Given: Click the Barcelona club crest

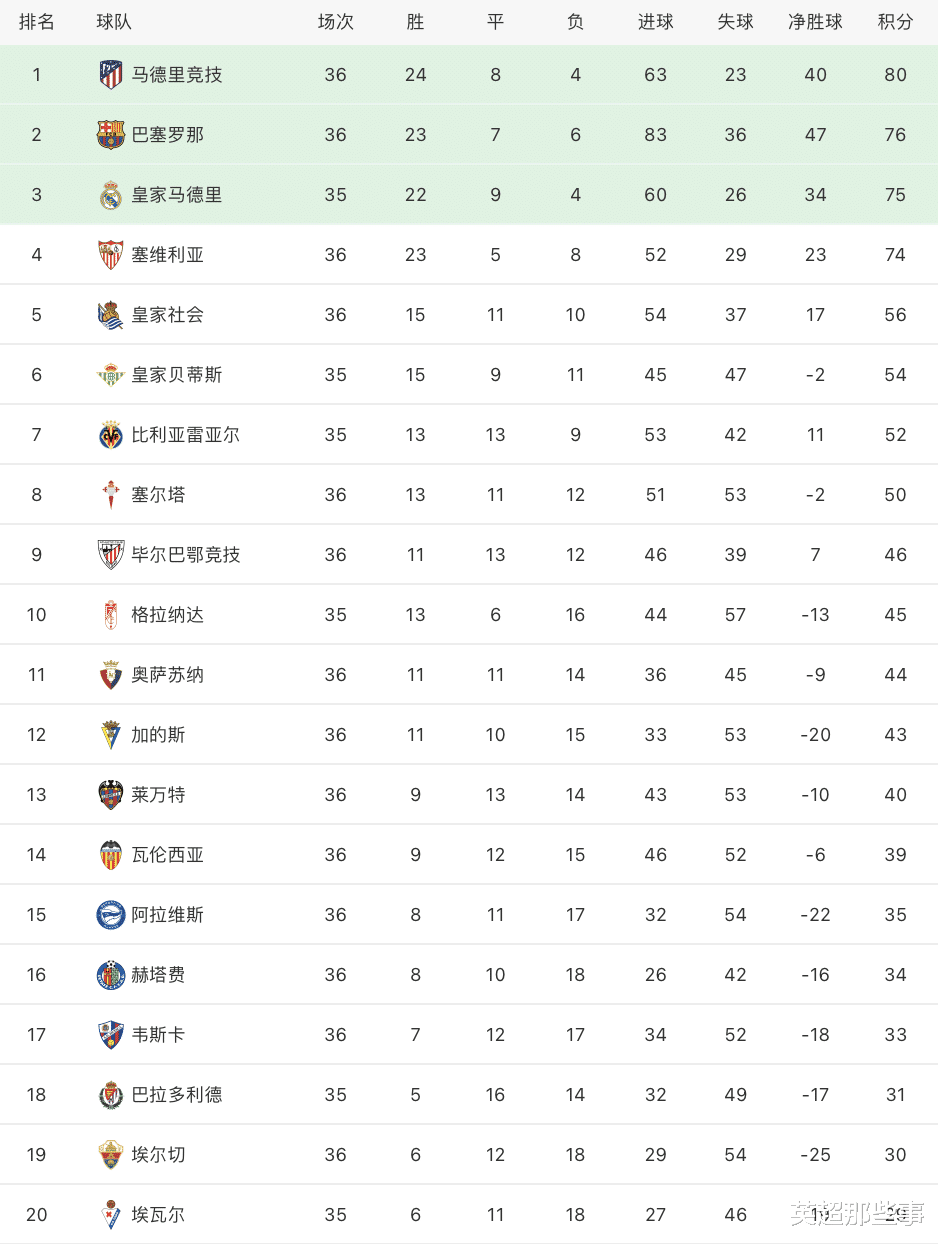Looking at the screenshot, I should click(110, 135).
